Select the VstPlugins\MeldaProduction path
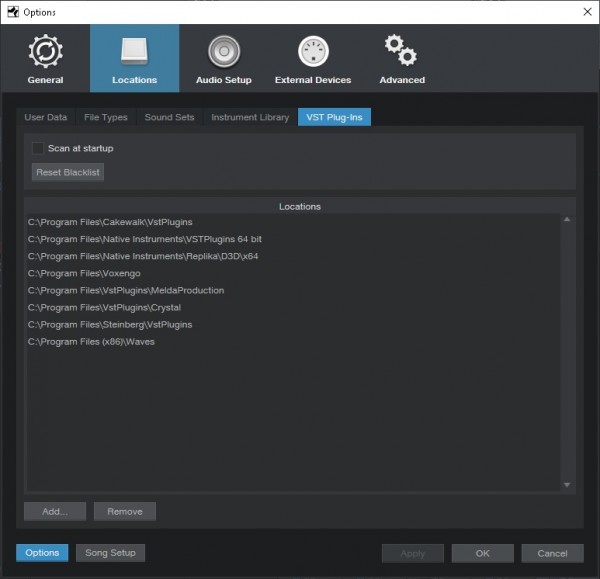The image size is (600, 579). point(293,290)
